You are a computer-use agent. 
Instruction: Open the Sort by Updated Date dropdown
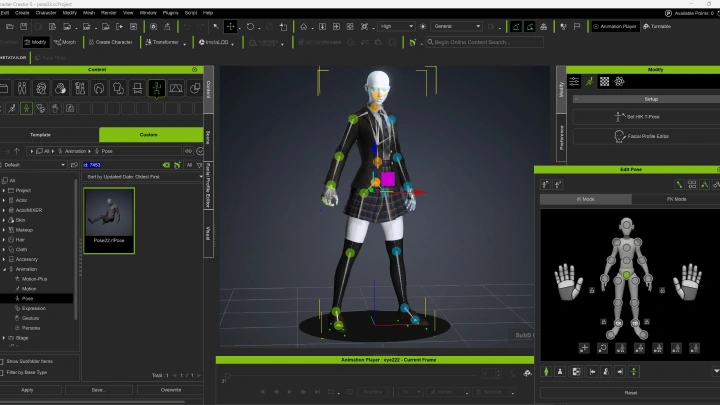pos(143,177)
